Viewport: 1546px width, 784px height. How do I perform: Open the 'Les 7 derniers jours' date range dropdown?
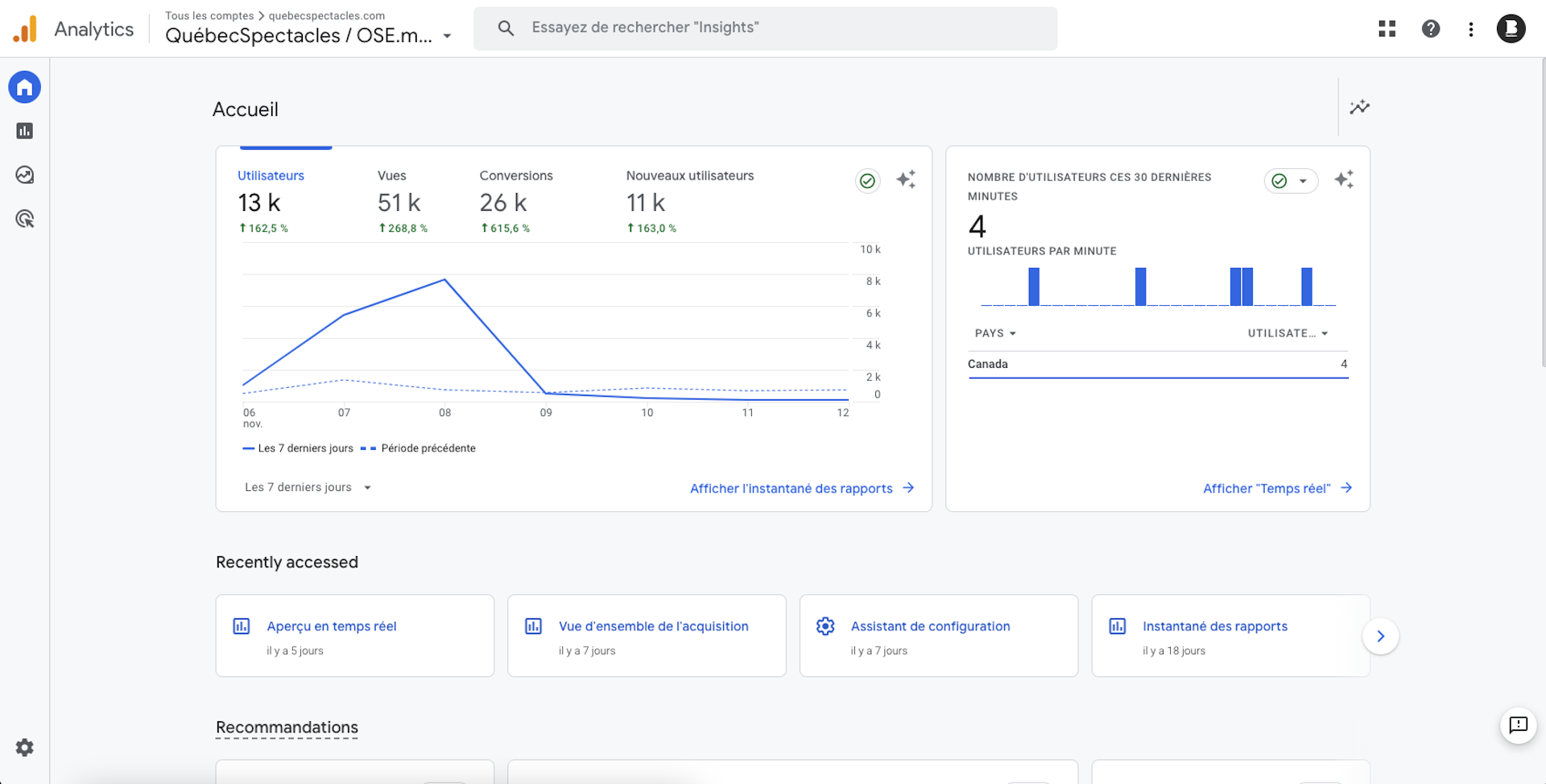pos(308,488)
